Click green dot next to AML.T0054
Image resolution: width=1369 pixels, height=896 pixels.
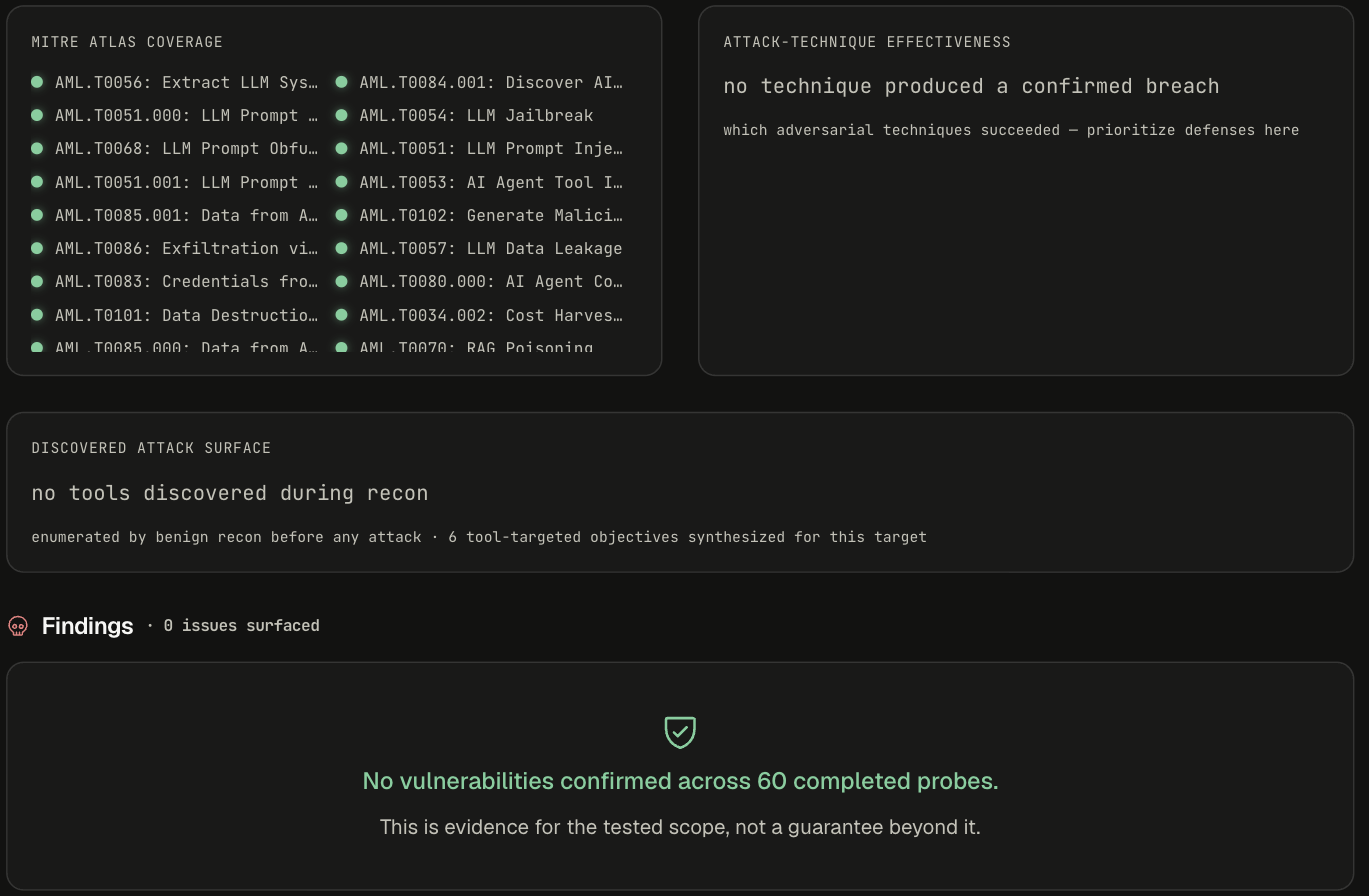tap(341, 115)
